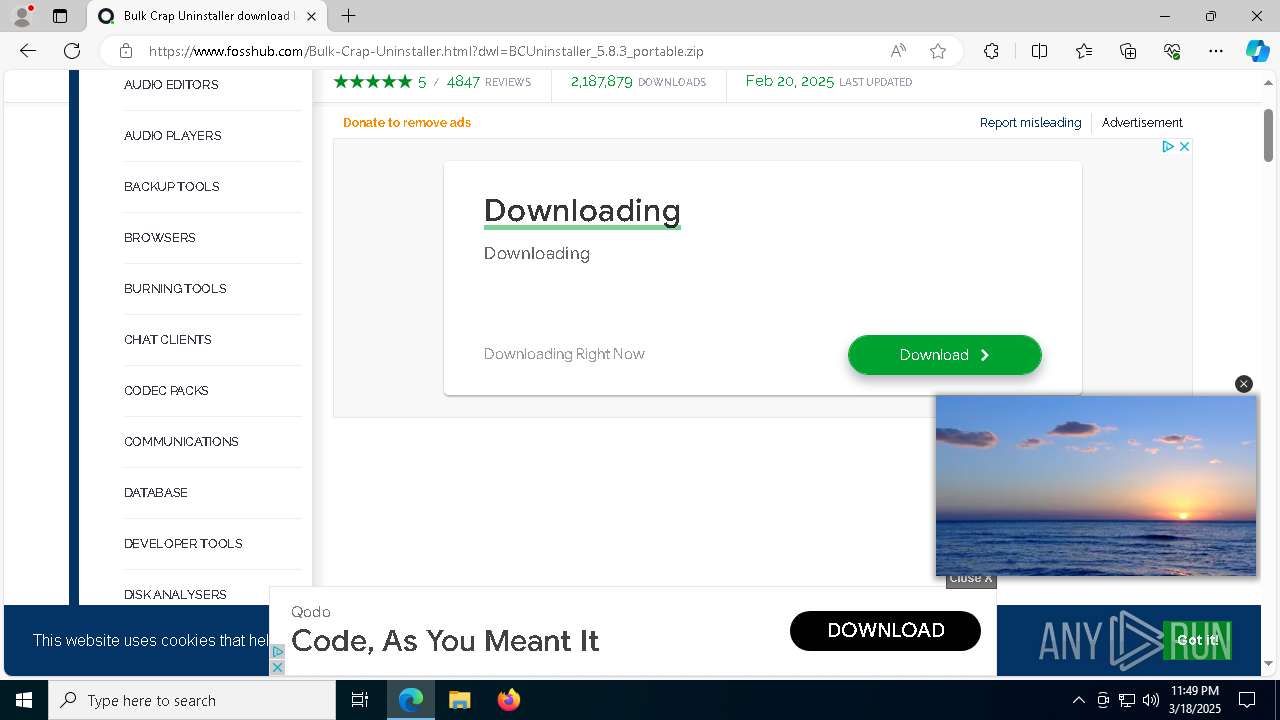Refresh the current page

tap(72, 51)
